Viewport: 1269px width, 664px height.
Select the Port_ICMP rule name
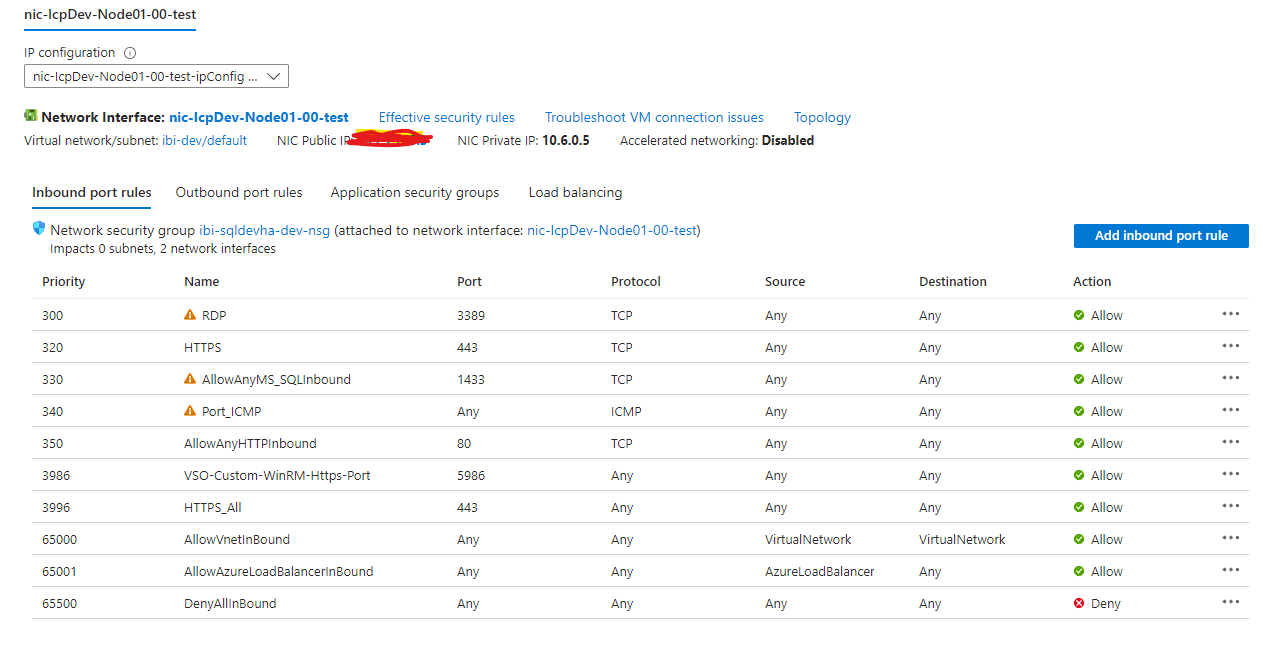point(231,411)
